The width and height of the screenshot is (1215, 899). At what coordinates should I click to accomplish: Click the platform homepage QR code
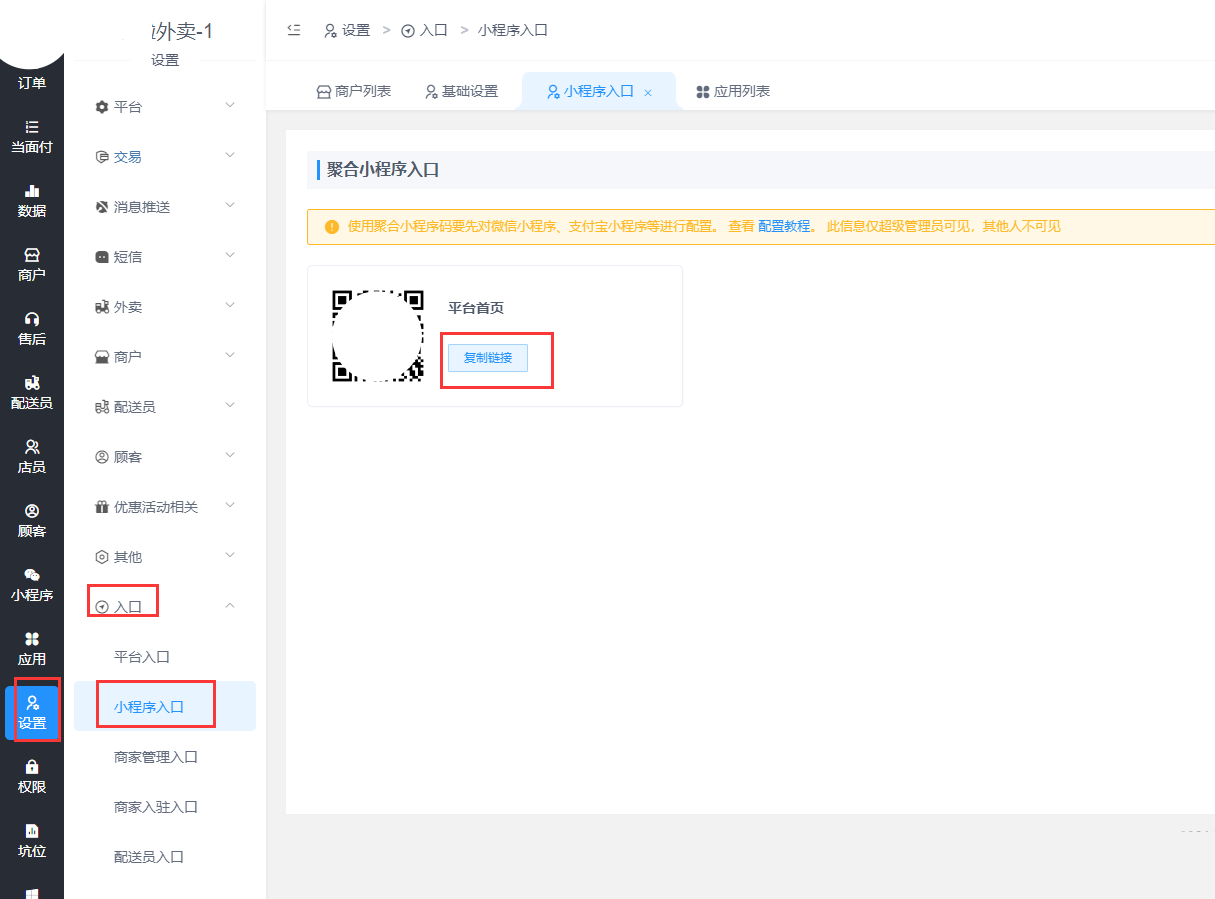(377, 336)
